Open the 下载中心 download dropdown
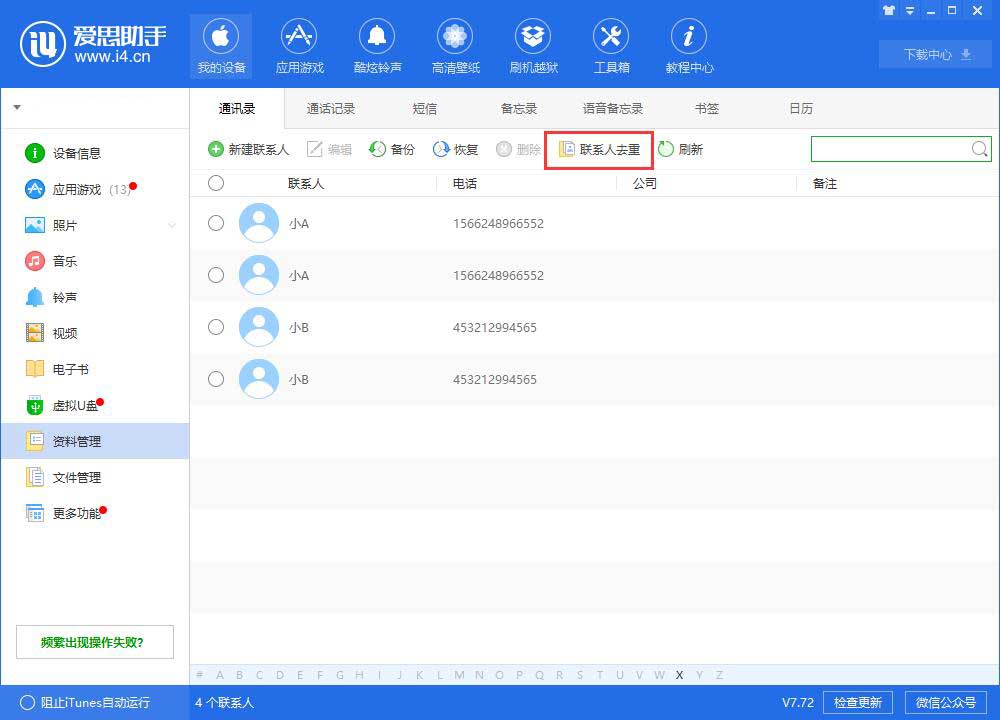Viewport: 1000px width, 720px height. tap(933, 55)
